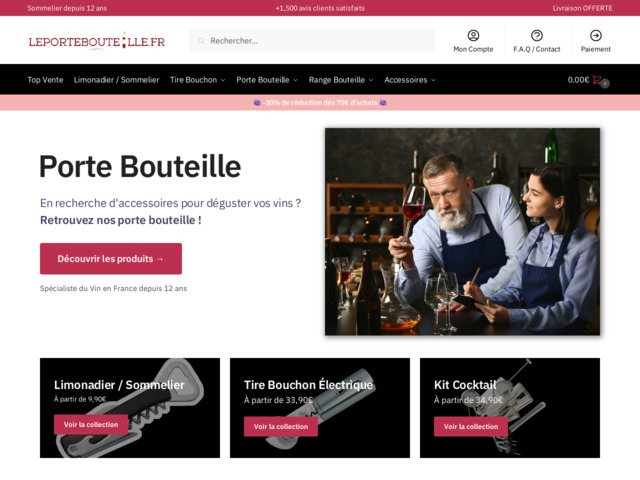
Task: Click Découvrir les produits button
Action: tap(111, 258)
